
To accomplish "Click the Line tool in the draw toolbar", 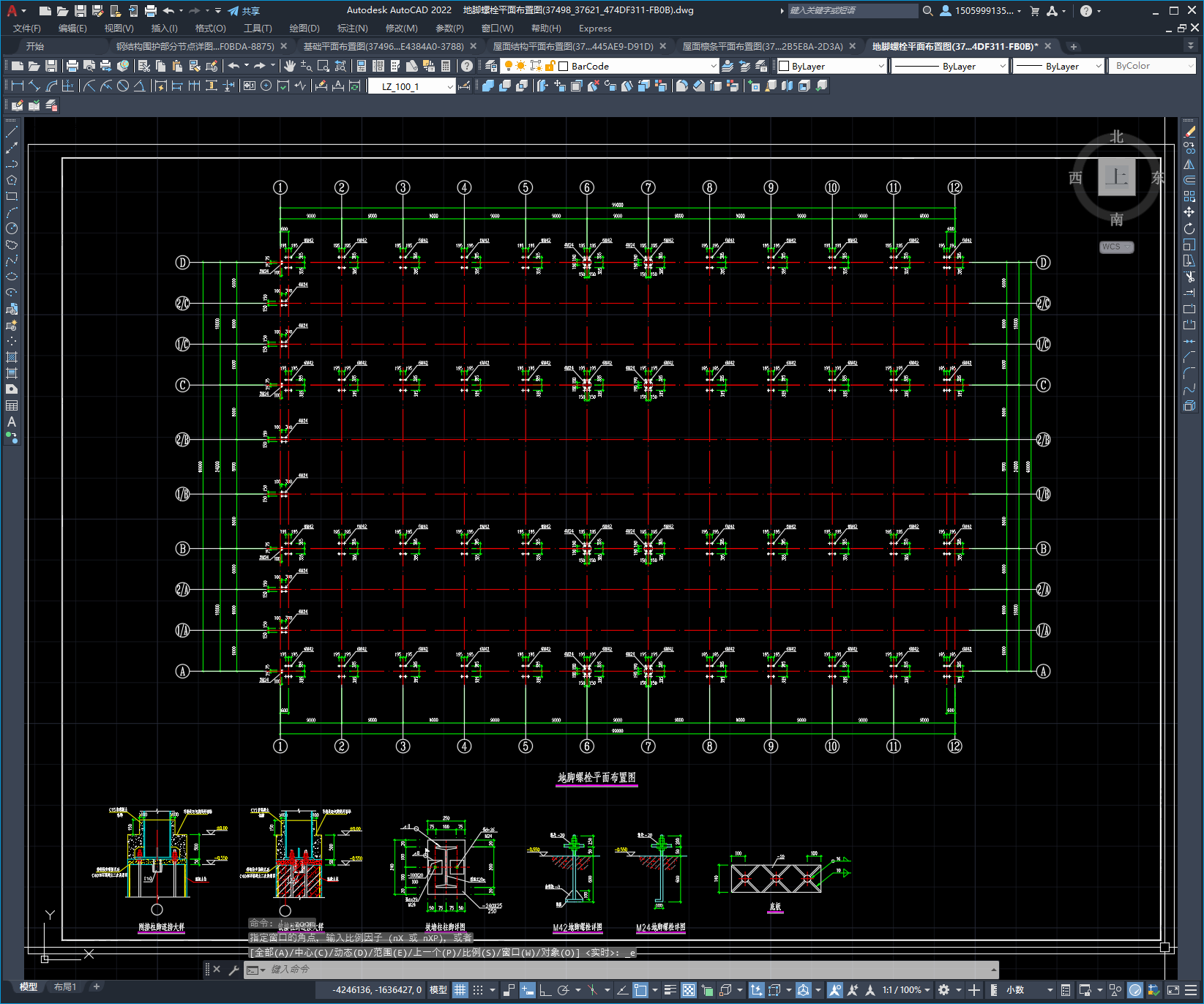I will click(x=12, y=132).
